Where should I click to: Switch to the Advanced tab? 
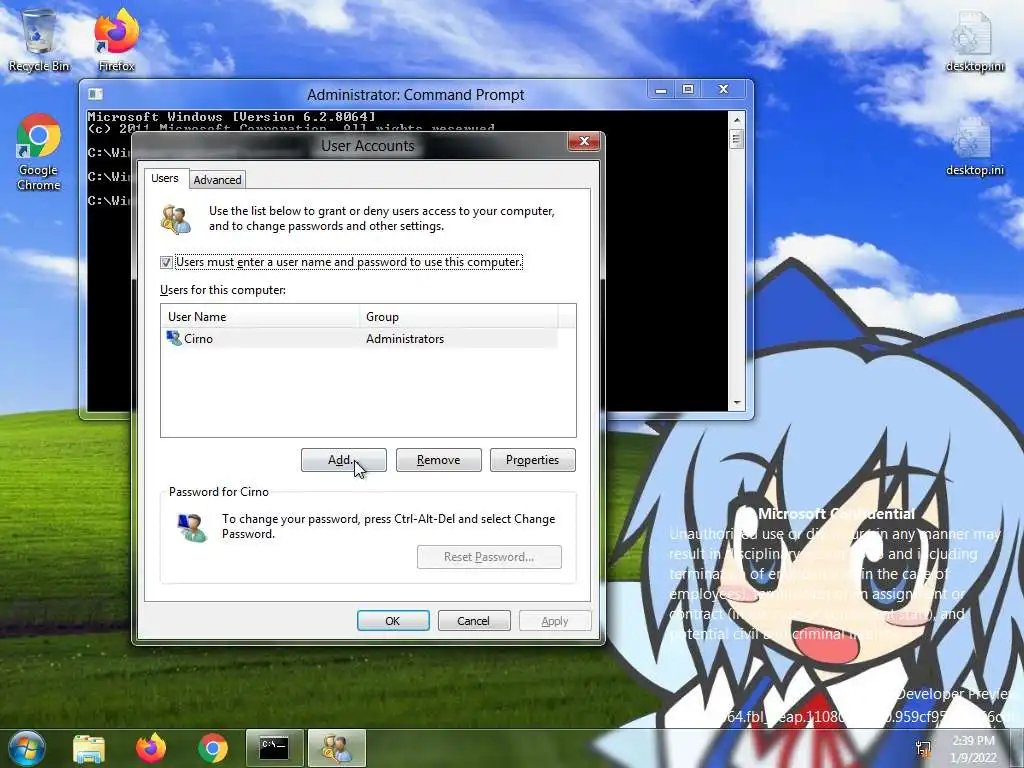coord(217,180)
